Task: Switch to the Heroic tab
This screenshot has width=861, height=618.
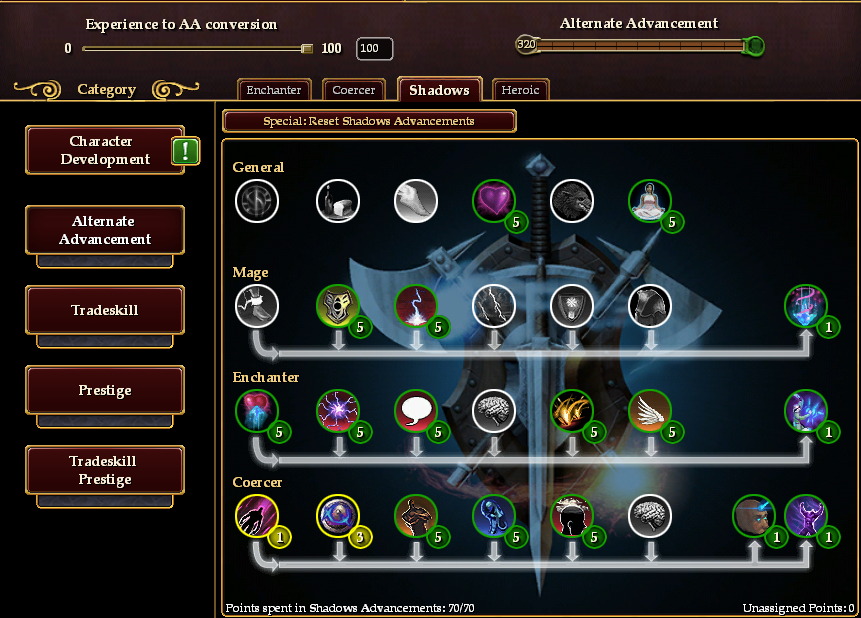Action: tap(520, 90)
